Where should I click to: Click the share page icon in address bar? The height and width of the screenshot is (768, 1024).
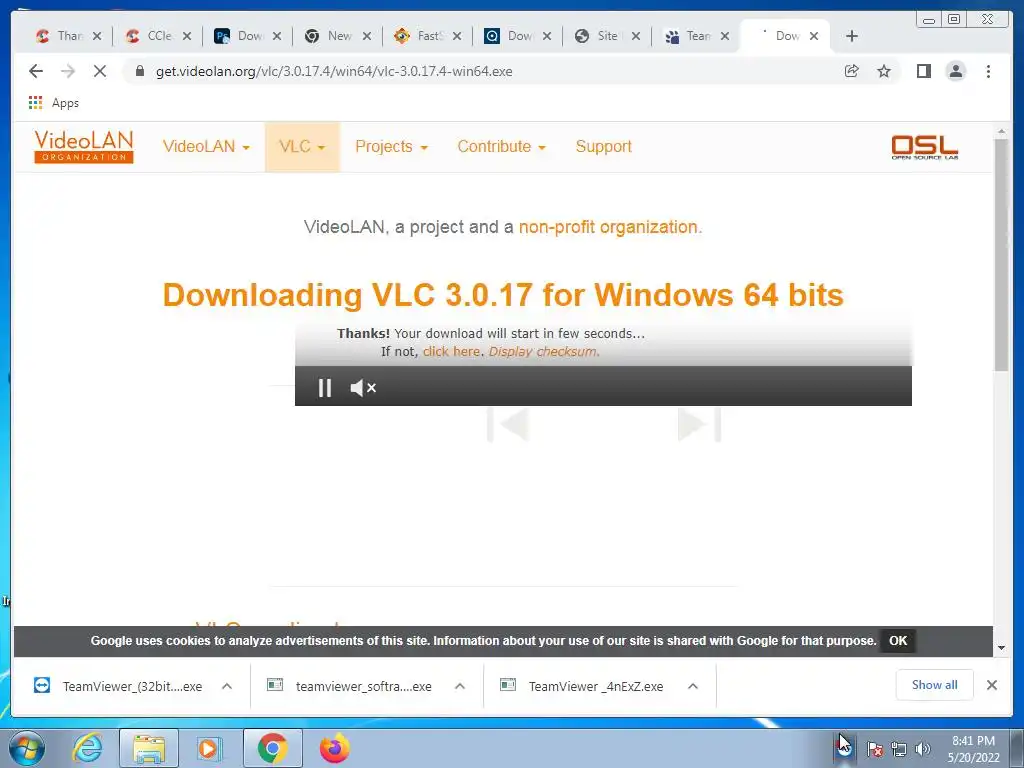pyautogui.click(x=852, y=71)
